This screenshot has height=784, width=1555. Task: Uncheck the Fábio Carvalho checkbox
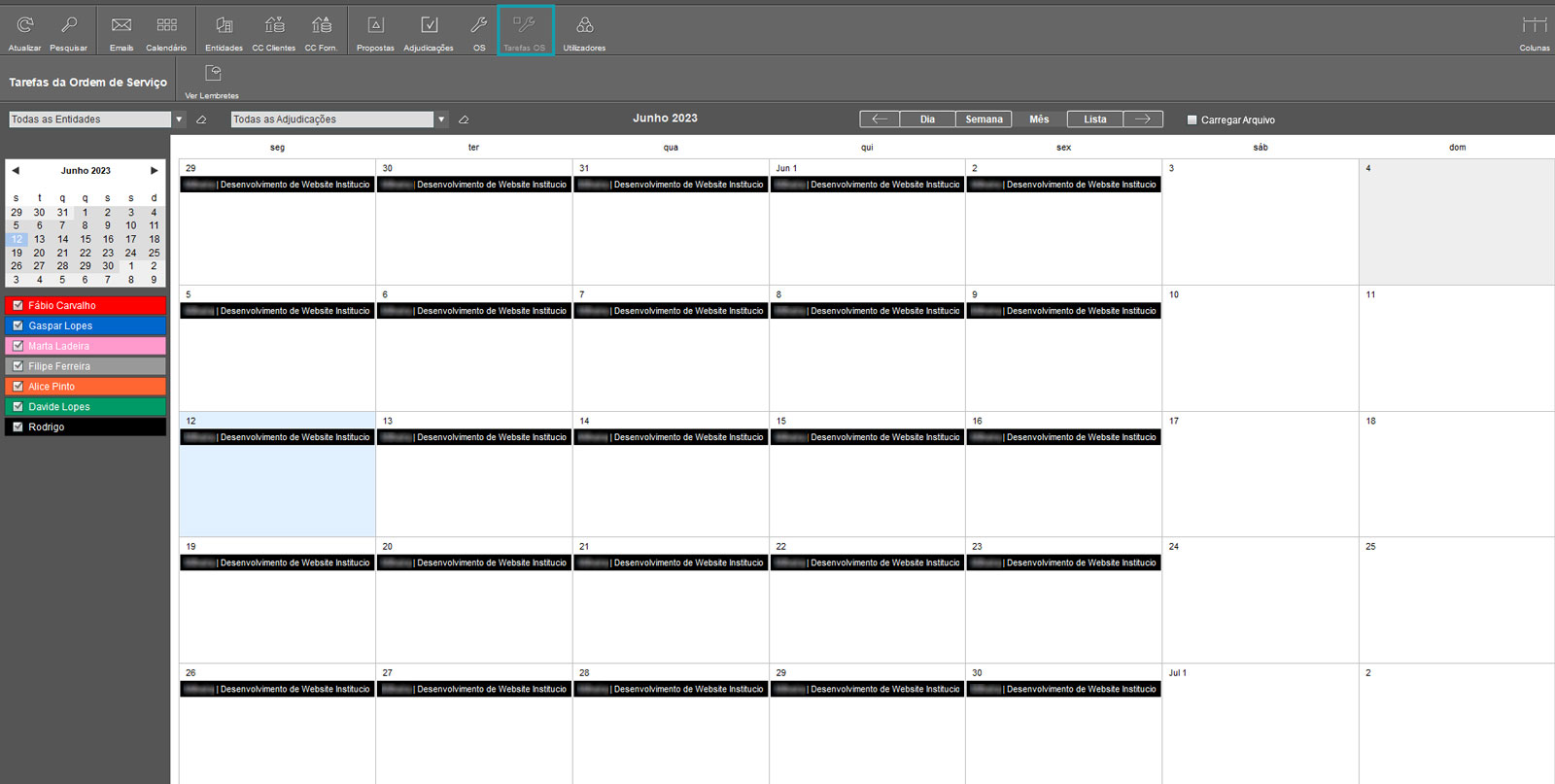[17, 305]
